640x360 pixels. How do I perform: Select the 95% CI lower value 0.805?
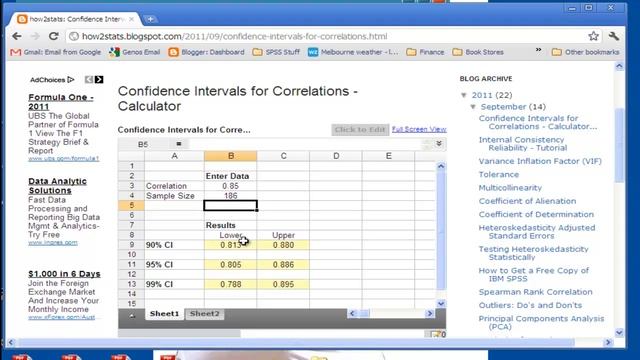point(231,264)
